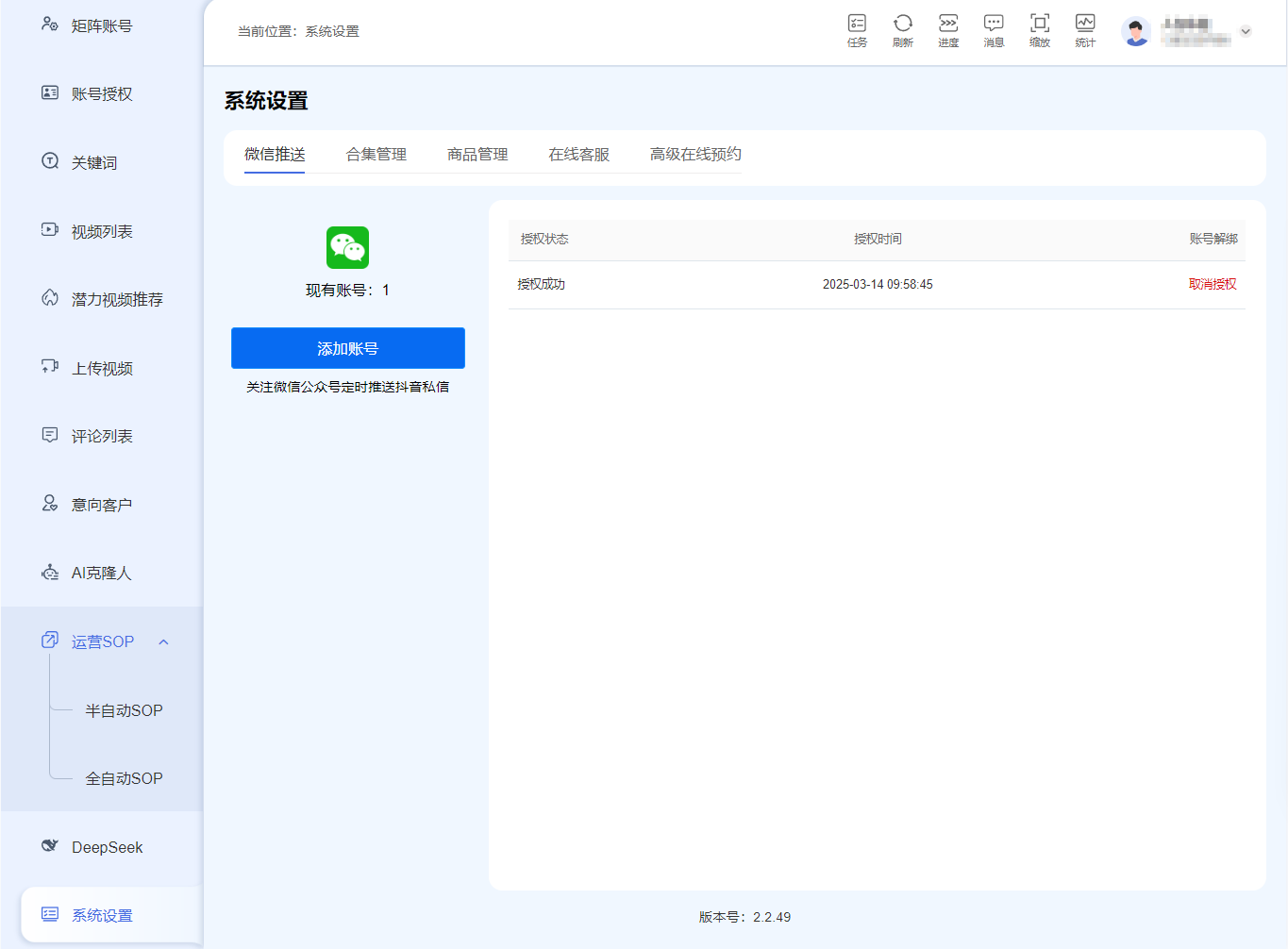Open the 消息 messages icon

(x=994, y=23)
